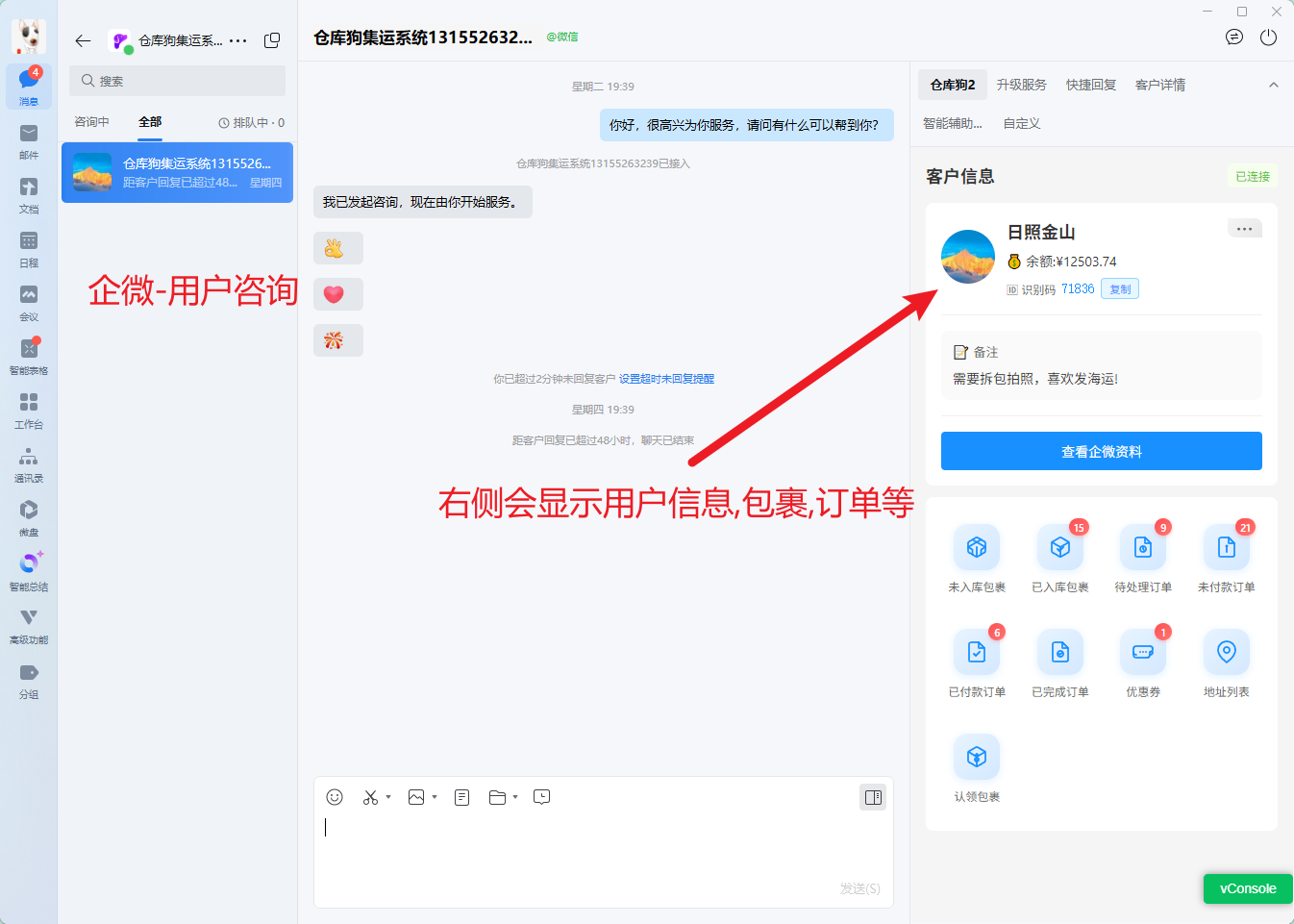Click the 已连接 status label
The width and height of the screenshot is (1294, 924).
(1253, 176)
